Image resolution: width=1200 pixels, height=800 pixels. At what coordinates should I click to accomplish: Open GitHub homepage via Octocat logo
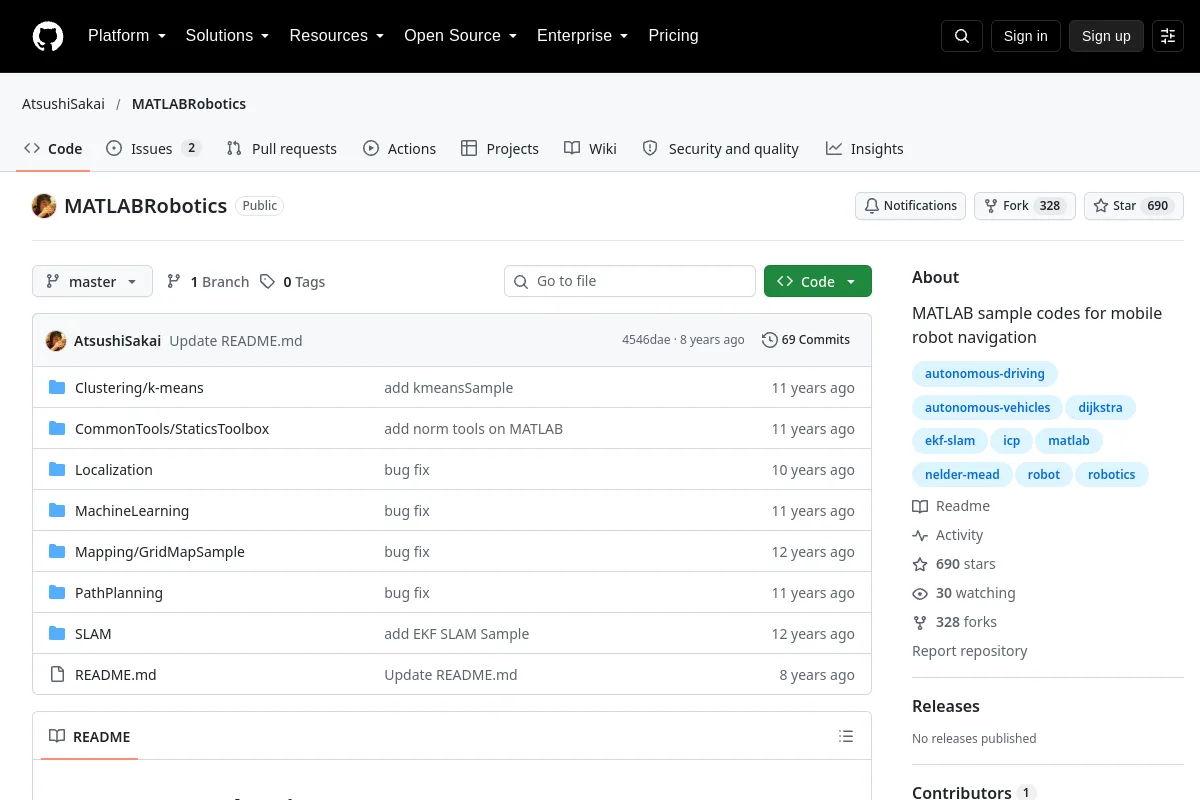[x=48, y=36]
